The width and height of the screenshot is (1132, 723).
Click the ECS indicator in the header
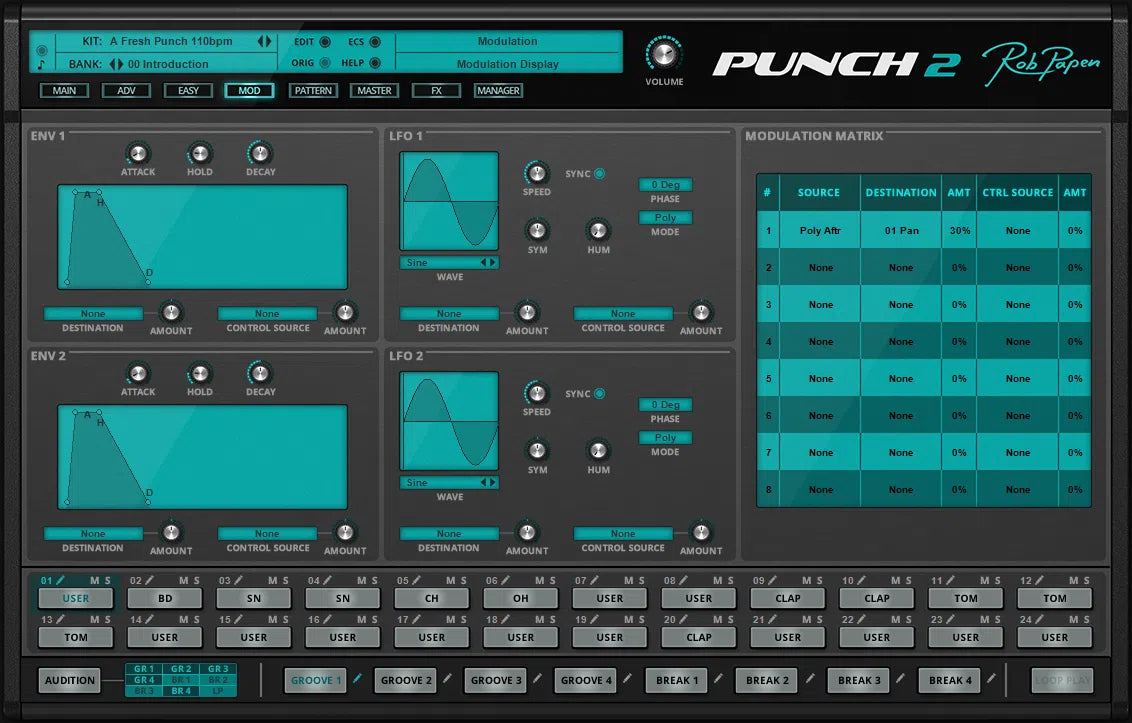pos(375,42)
